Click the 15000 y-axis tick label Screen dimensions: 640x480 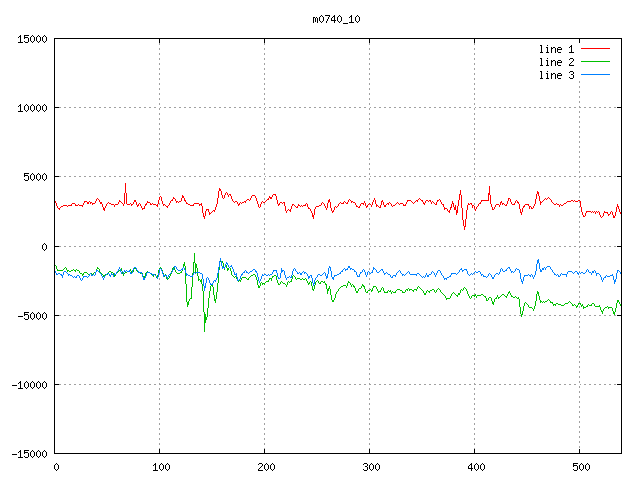click(x=32, y=39)
